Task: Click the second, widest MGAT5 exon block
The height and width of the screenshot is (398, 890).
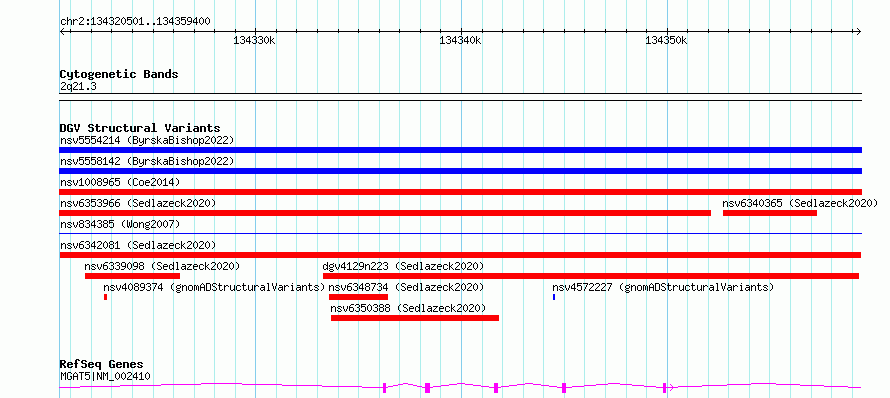Action: 427,388
